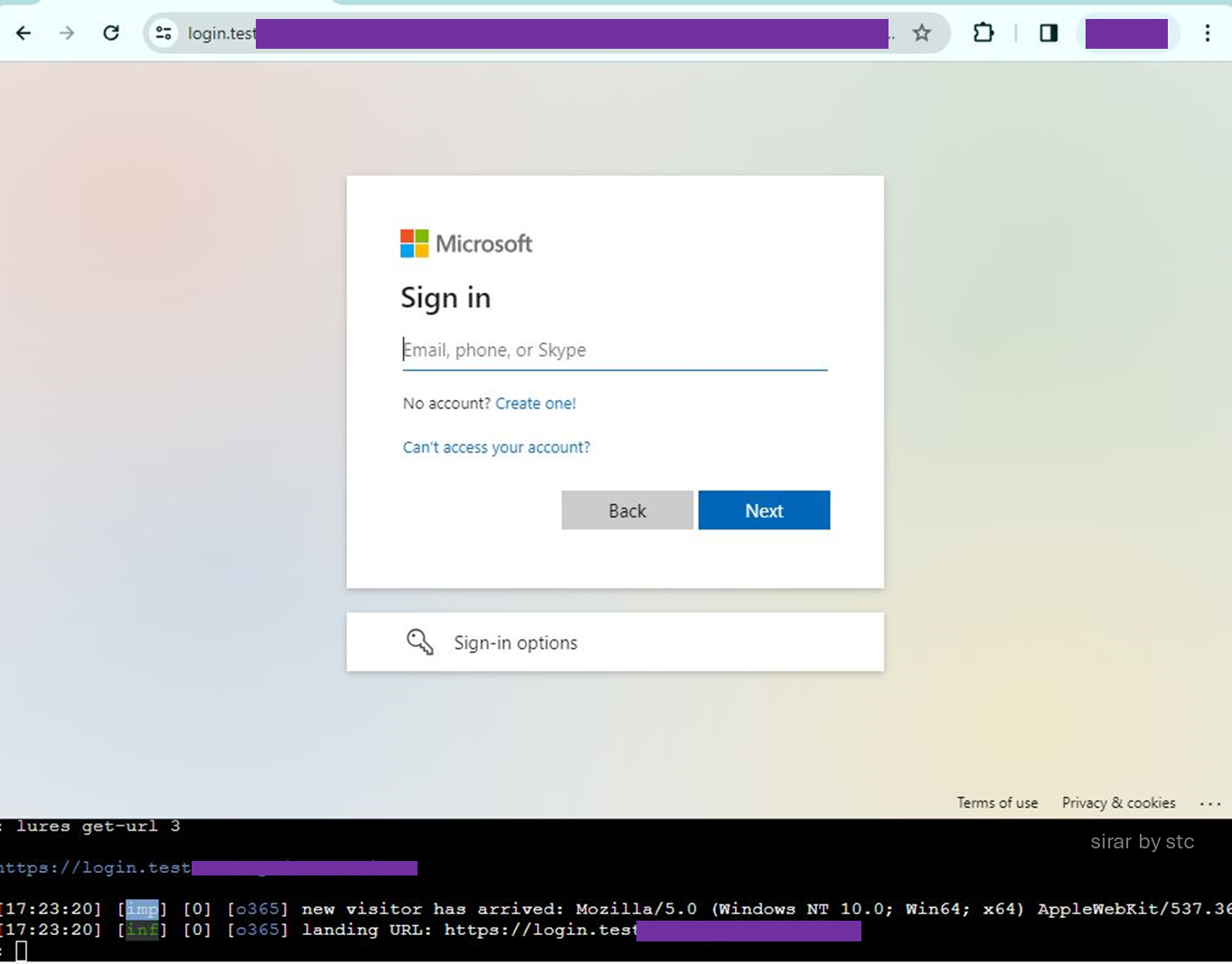Open Can't access your account? link
This screenshot has height=964, width=1232.
point(496,447)
